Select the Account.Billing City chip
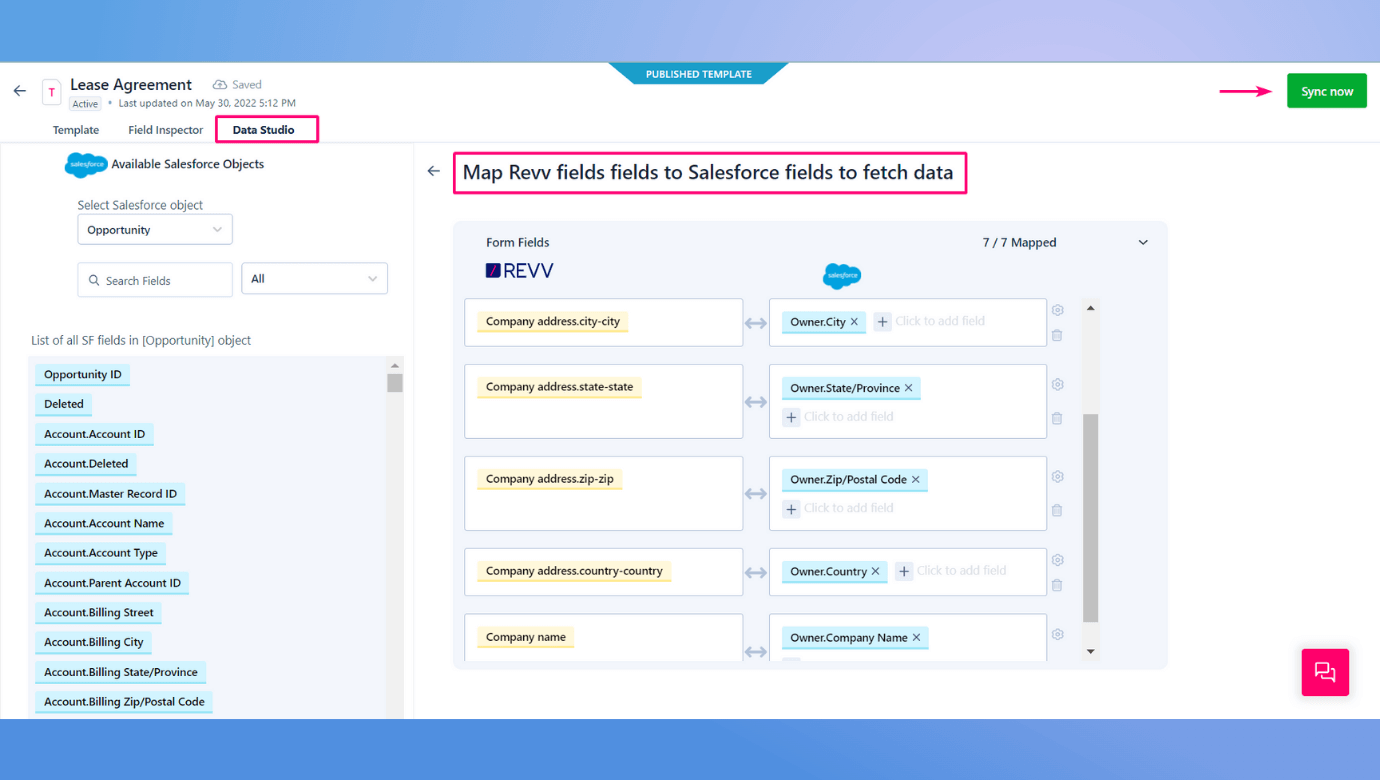1380x780 pixels. [94, 642]
